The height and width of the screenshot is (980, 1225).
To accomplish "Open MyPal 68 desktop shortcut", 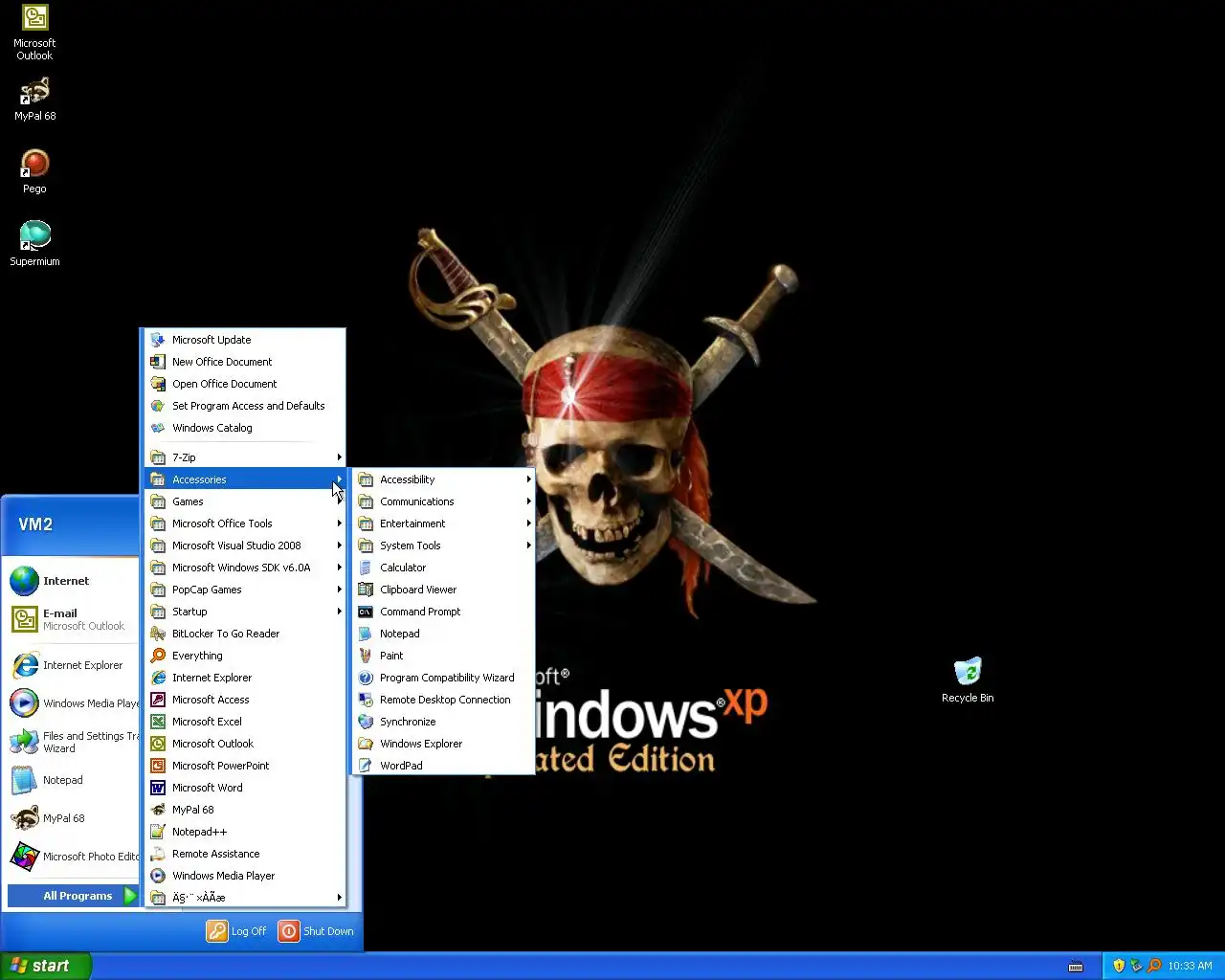I will pyautogui.click(x=34, y=100).
